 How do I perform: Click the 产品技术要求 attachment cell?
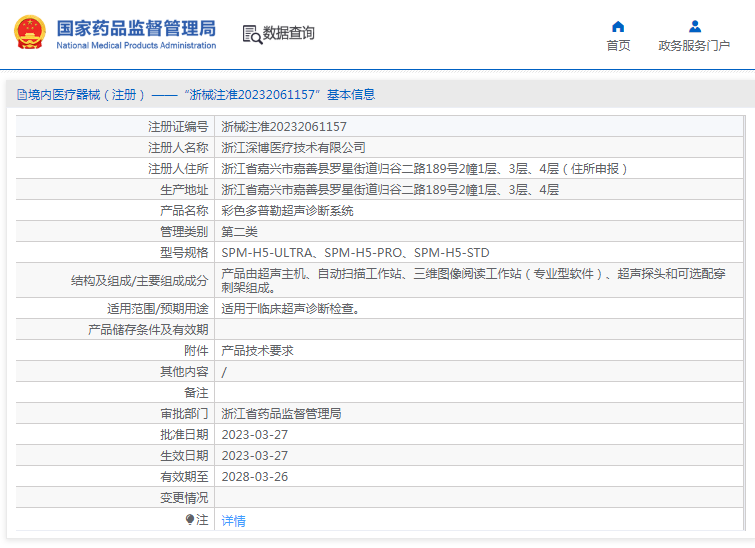tap(257, 351)
